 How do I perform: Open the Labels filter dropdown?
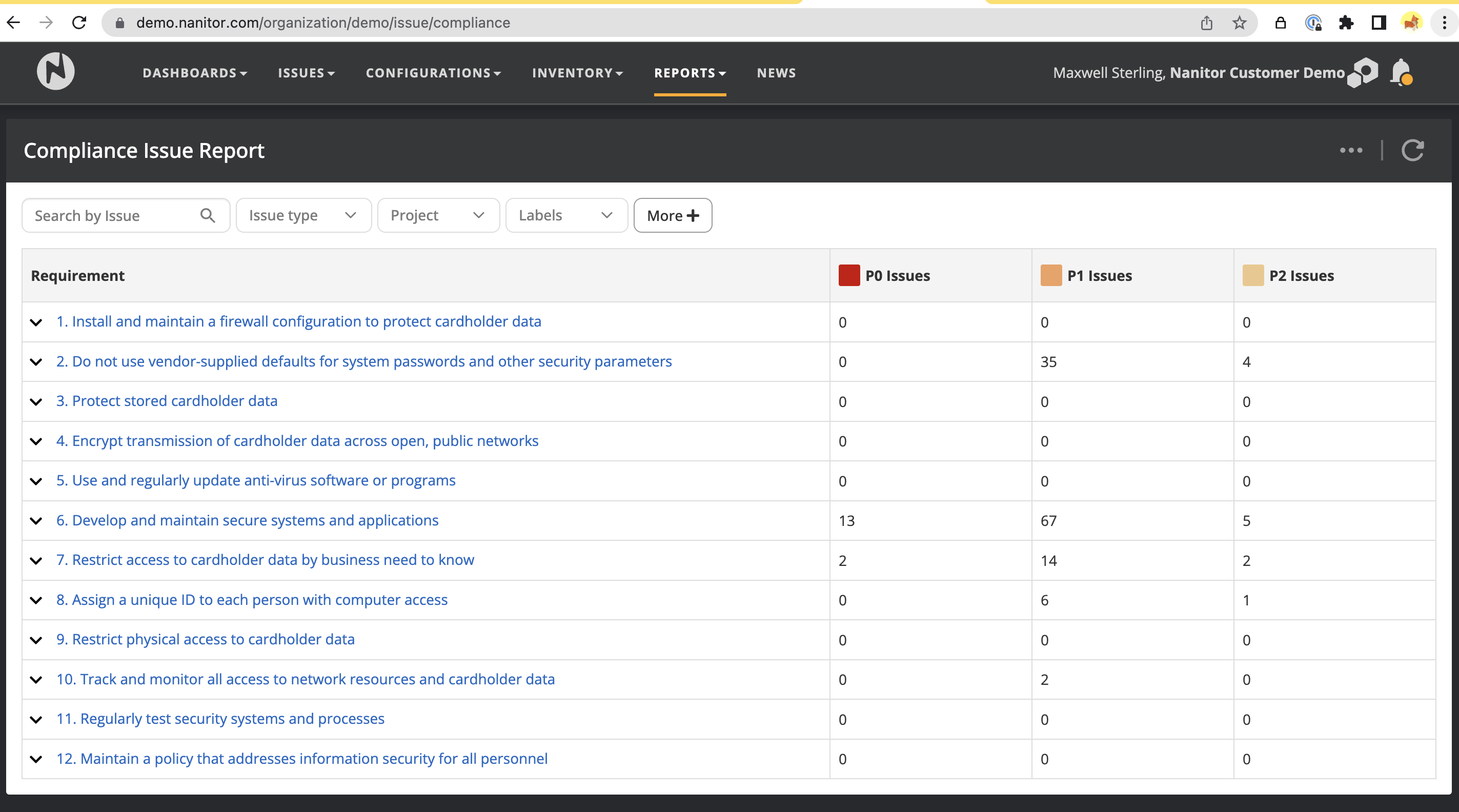click(x=566, y=216)
